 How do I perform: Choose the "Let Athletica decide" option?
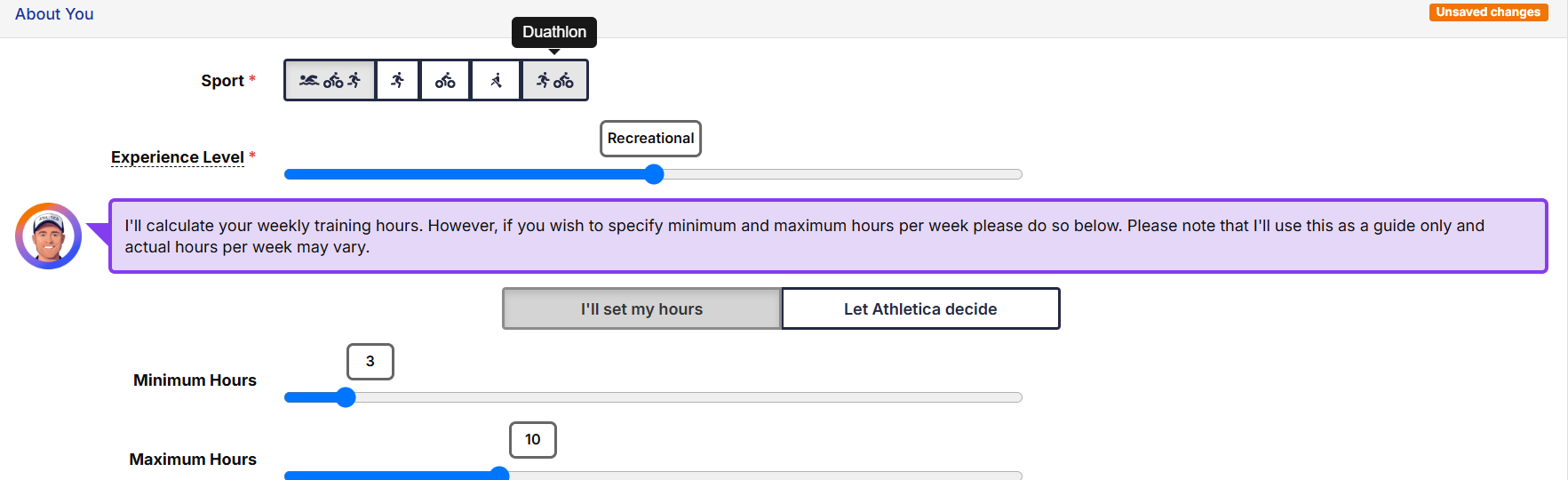click(x=920, y=308)
